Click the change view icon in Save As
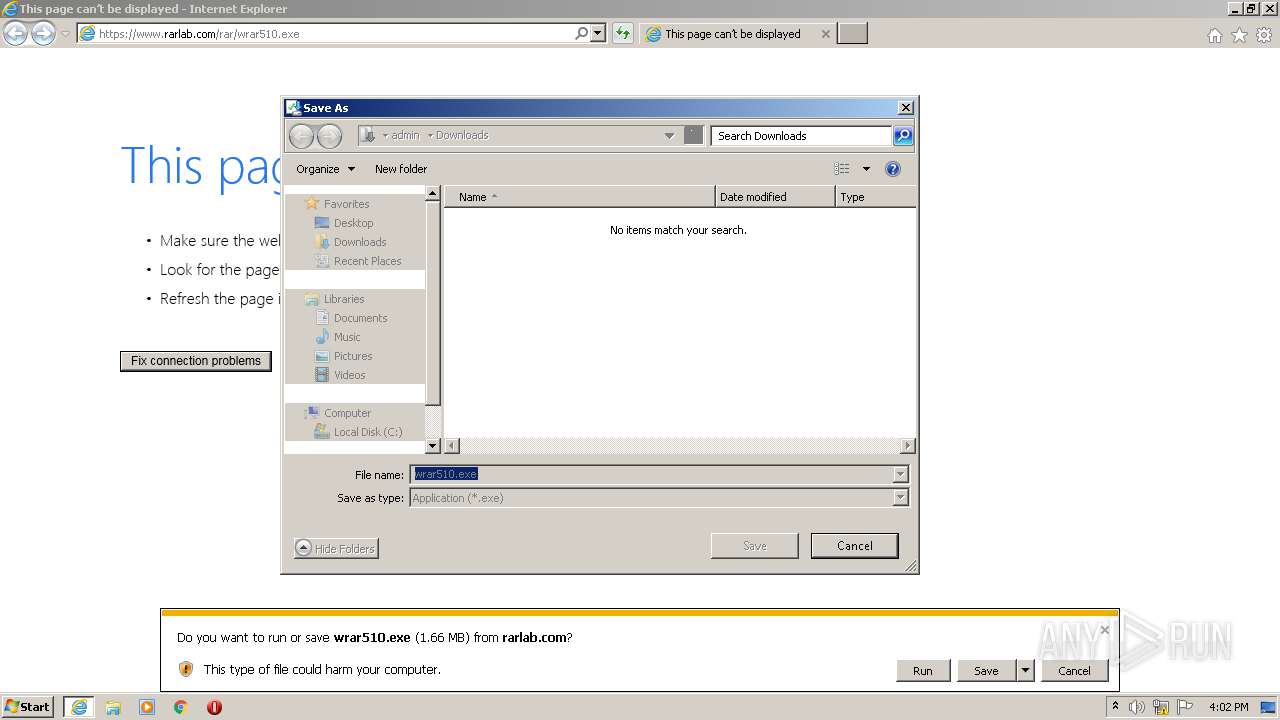The width and height of the screenshot is (1280, 720). coord(842,169)
